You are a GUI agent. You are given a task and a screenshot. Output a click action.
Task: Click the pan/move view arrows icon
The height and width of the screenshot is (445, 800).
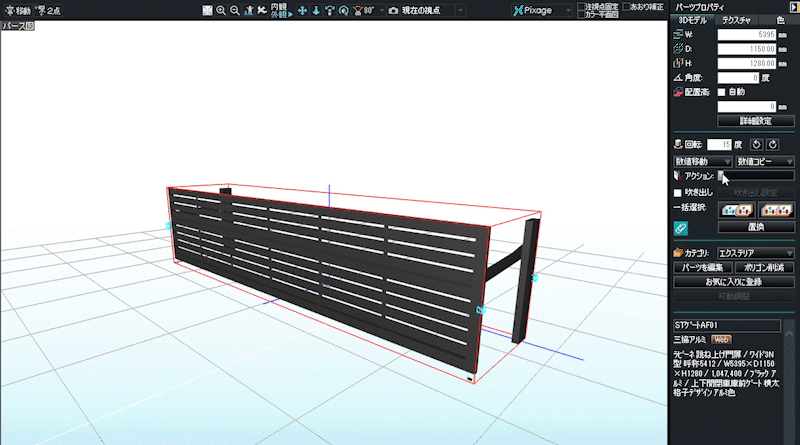(x=303, y=10)
